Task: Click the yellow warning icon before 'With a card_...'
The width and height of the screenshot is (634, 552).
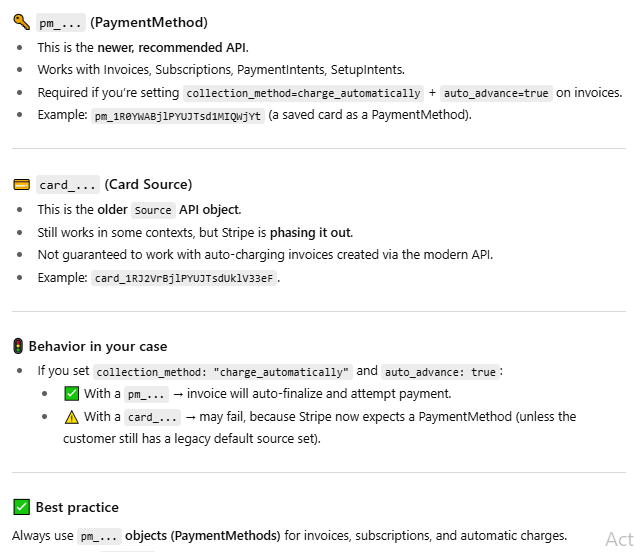Action: (71, 417)
